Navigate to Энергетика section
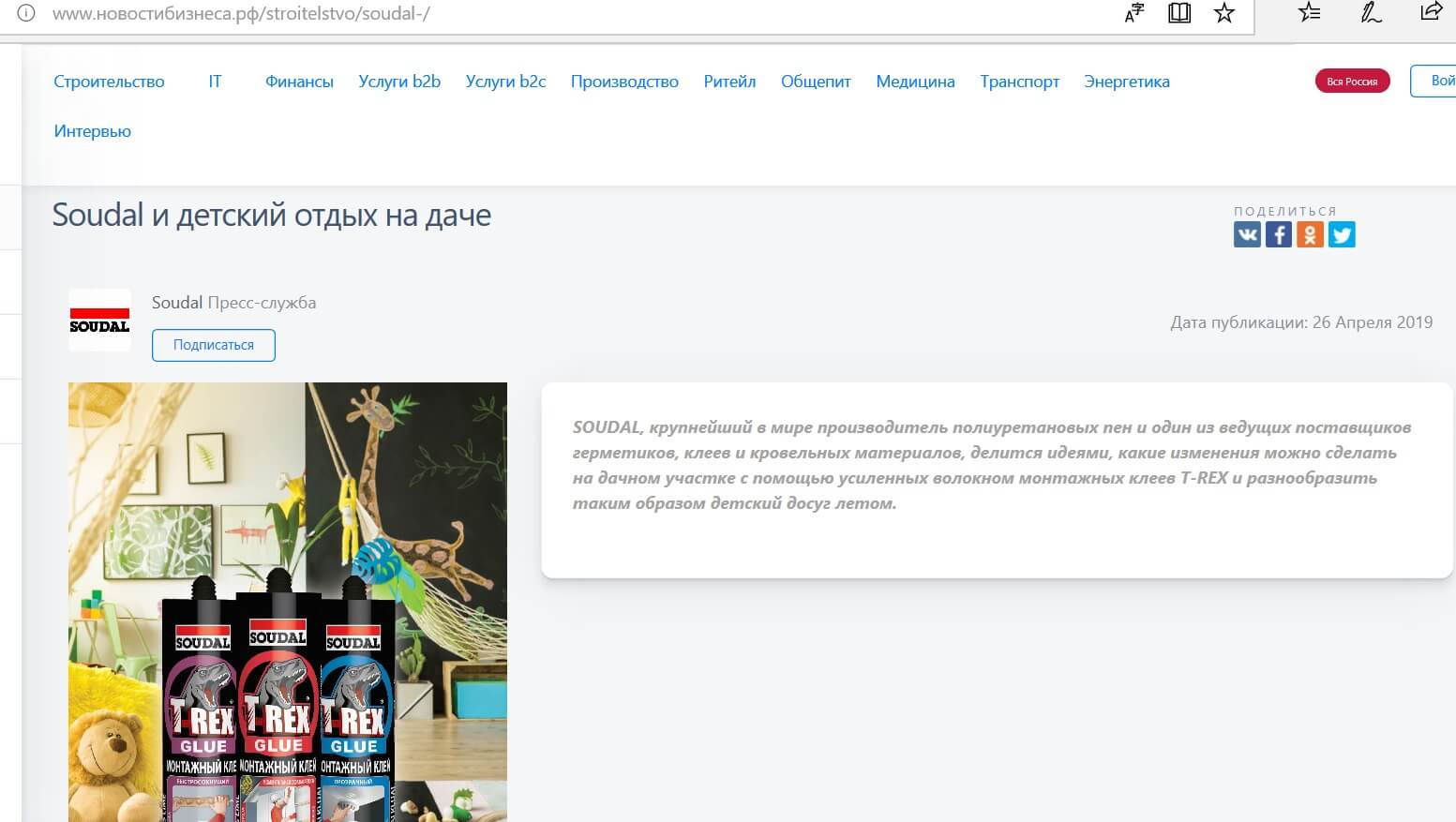The width and height of the screenshot is (1456, 822). [1127, 82]
